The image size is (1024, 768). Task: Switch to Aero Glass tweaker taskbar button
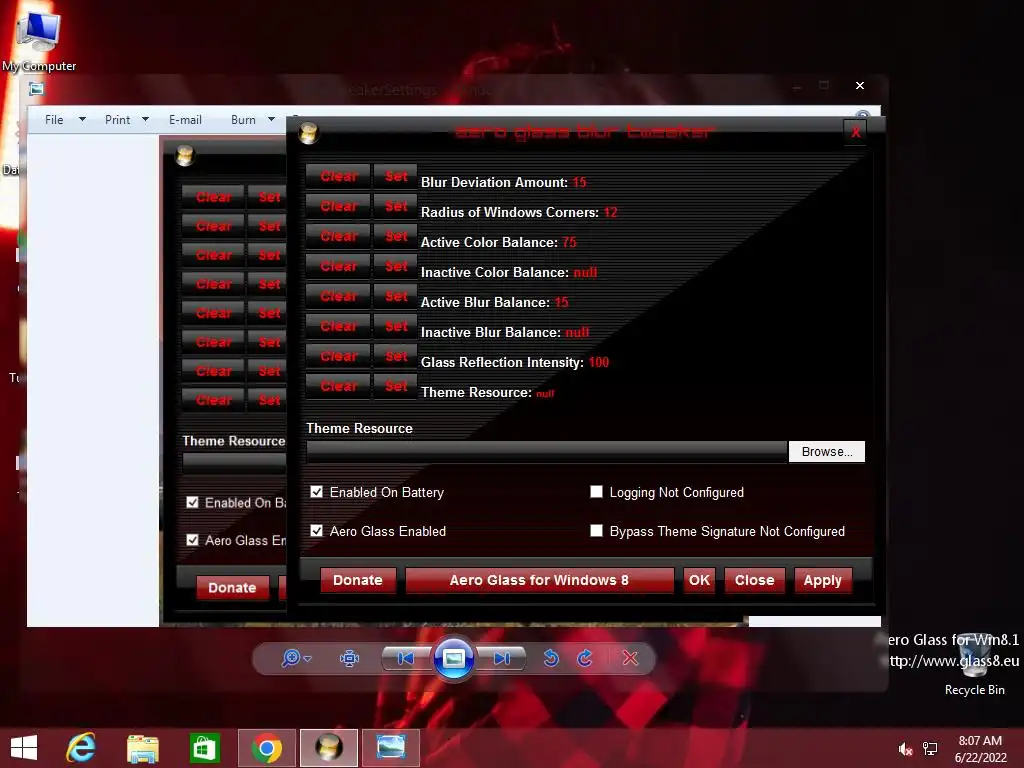click(328, 748)
